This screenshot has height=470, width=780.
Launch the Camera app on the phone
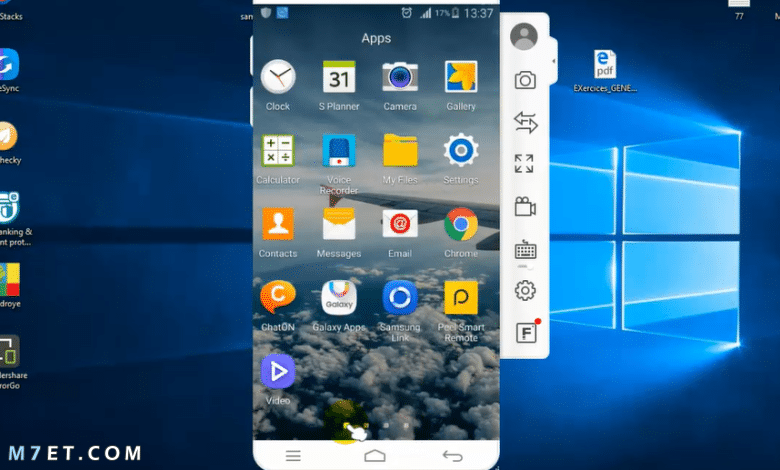tap(400, 77)
